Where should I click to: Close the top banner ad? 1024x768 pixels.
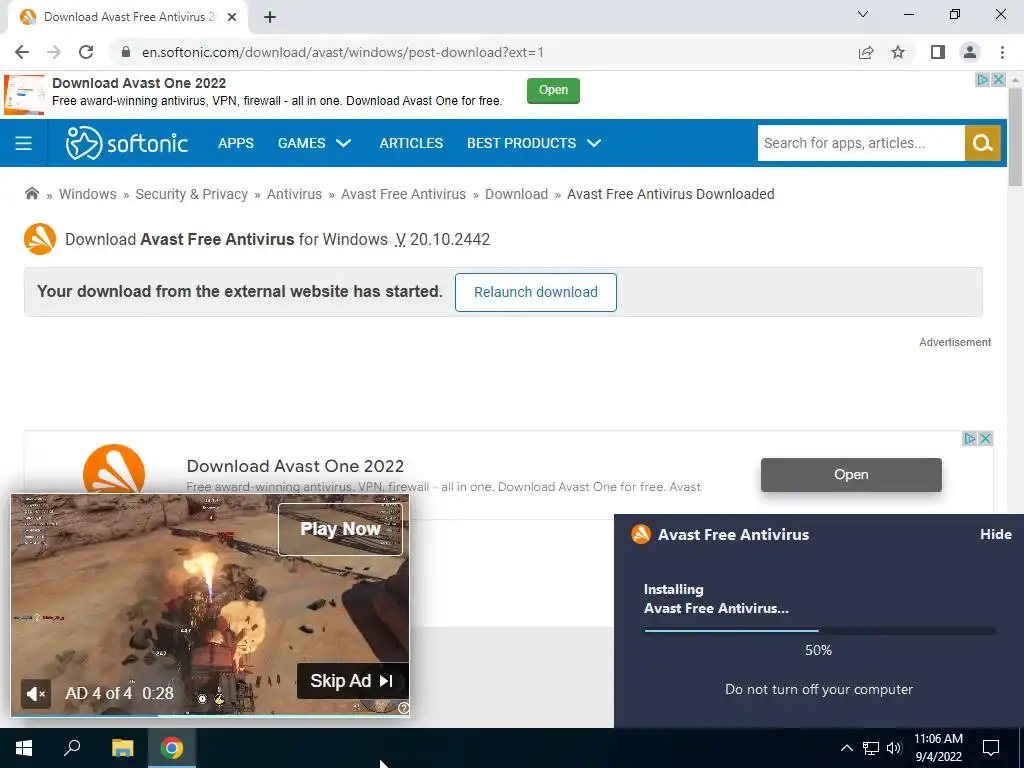998,80
